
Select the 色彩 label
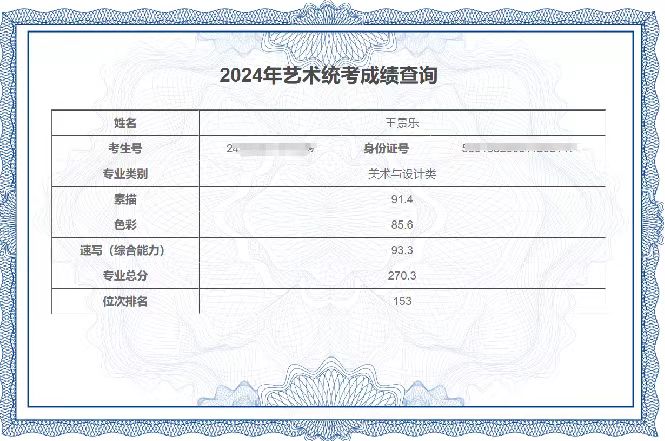[x=125, y=225]
